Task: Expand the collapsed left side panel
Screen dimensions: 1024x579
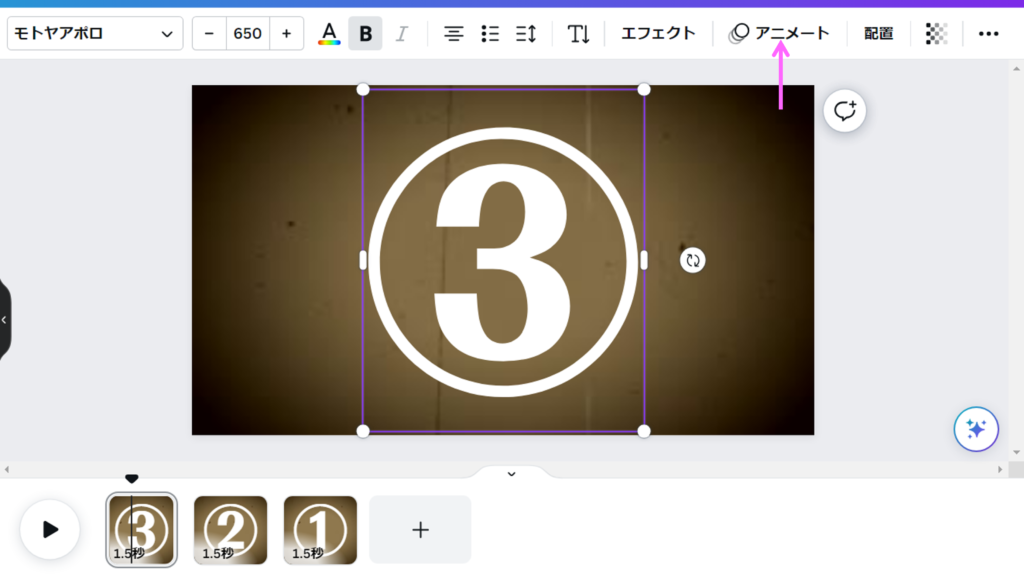Action: click(5, 320)
